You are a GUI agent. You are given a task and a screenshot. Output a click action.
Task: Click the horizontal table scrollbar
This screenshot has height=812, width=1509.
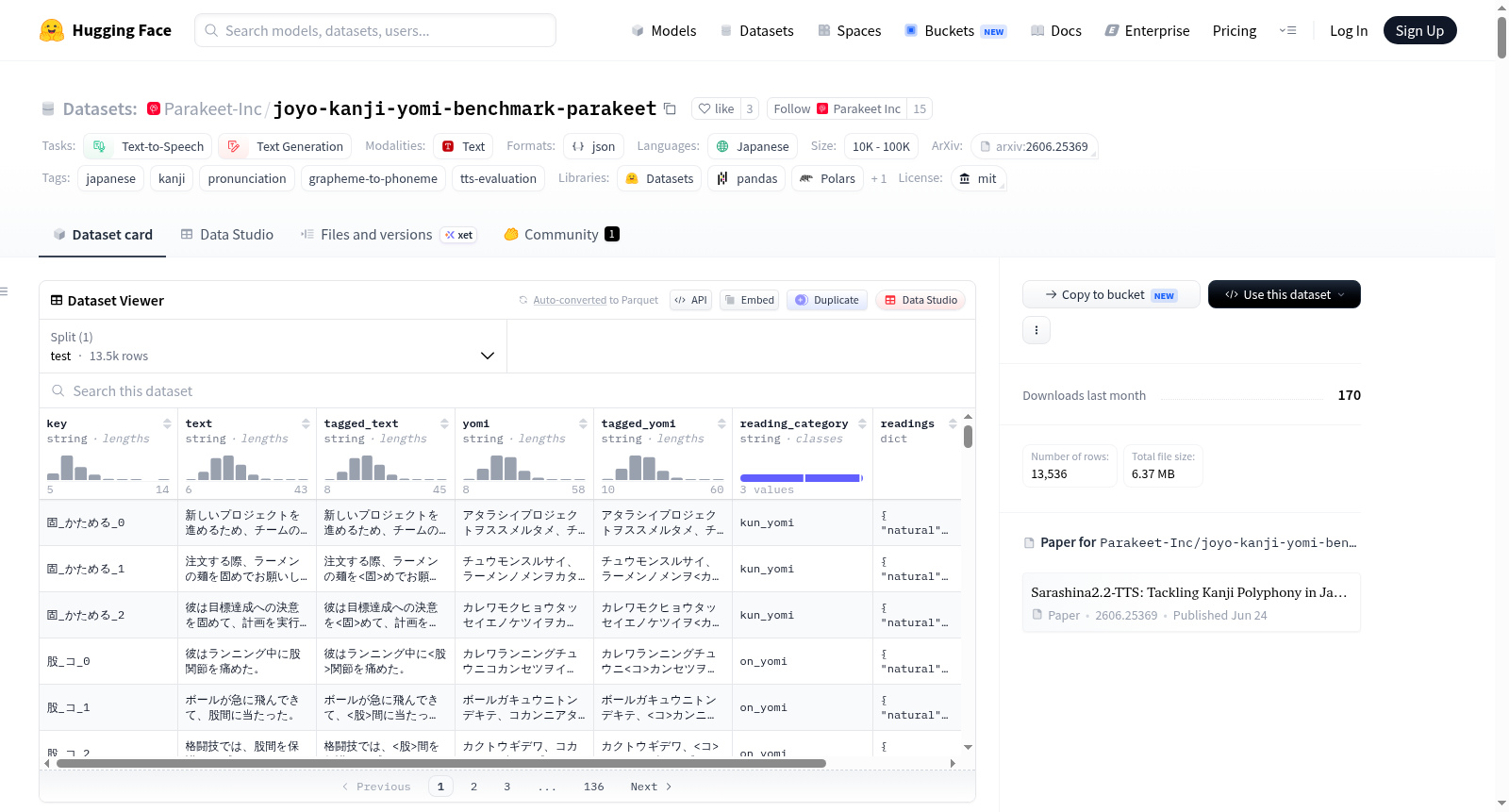[x=441, y=763]
